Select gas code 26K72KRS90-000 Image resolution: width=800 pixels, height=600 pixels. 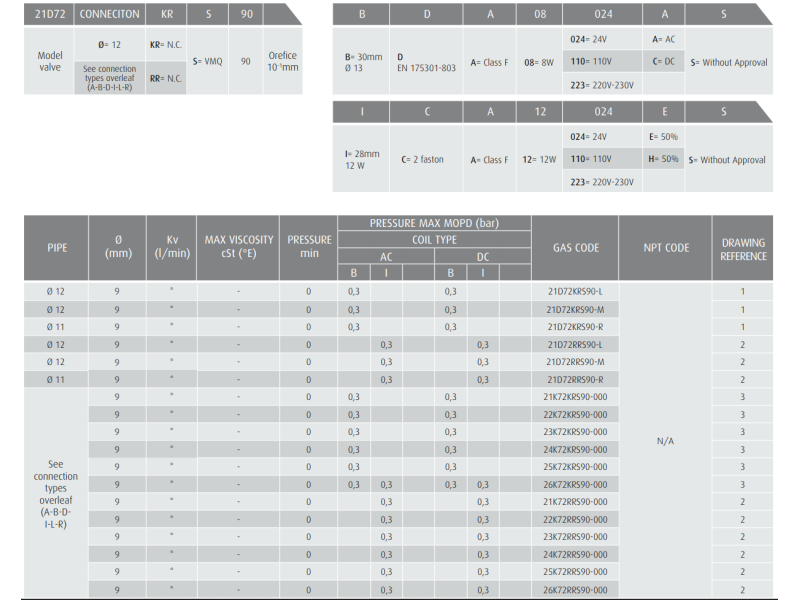pyautogui.click(x=575, y=485)
